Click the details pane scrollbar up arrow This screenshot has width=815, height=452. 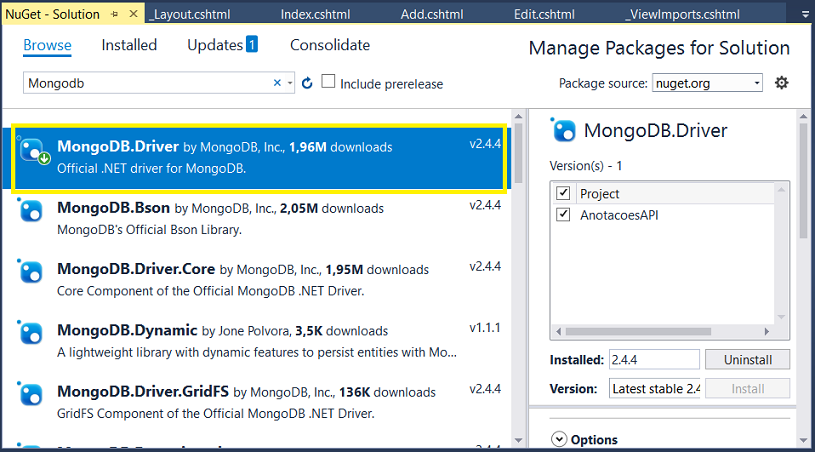coord(804,116)
